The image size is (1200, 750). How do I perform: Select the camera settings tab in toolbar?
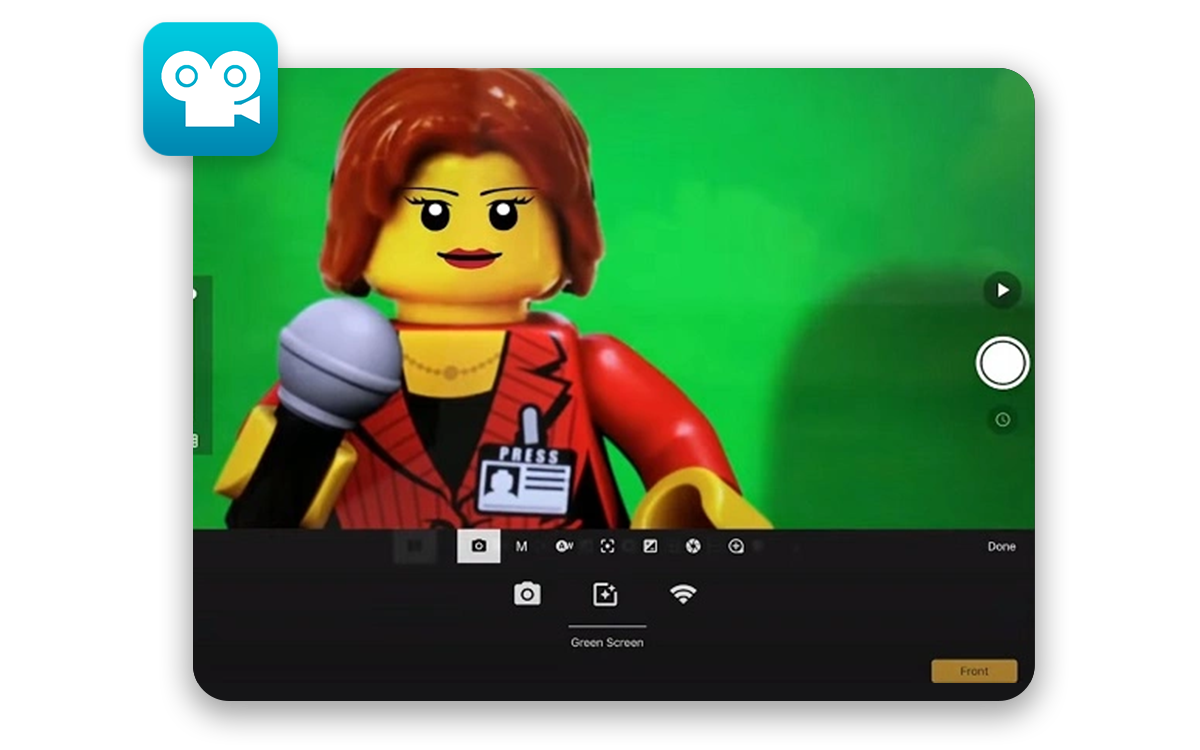tap(479, 546)
